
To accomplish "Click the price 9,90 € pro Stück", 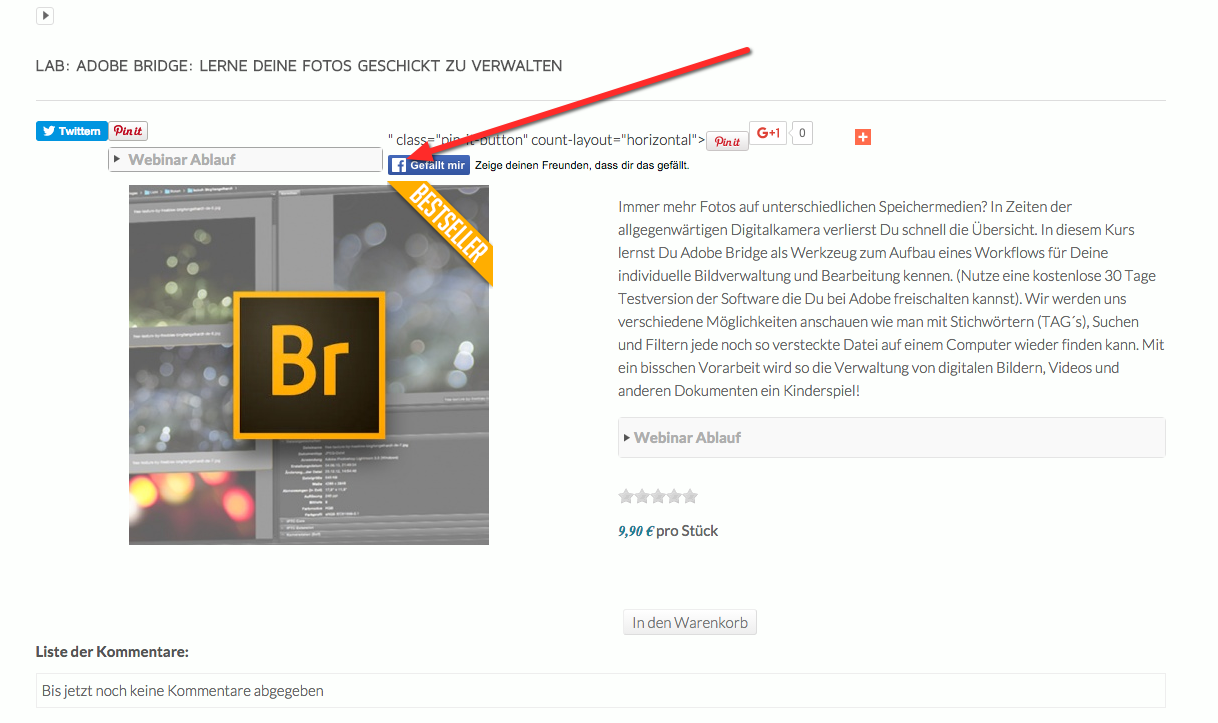I will pyautogui.click(x=668, y=531).
